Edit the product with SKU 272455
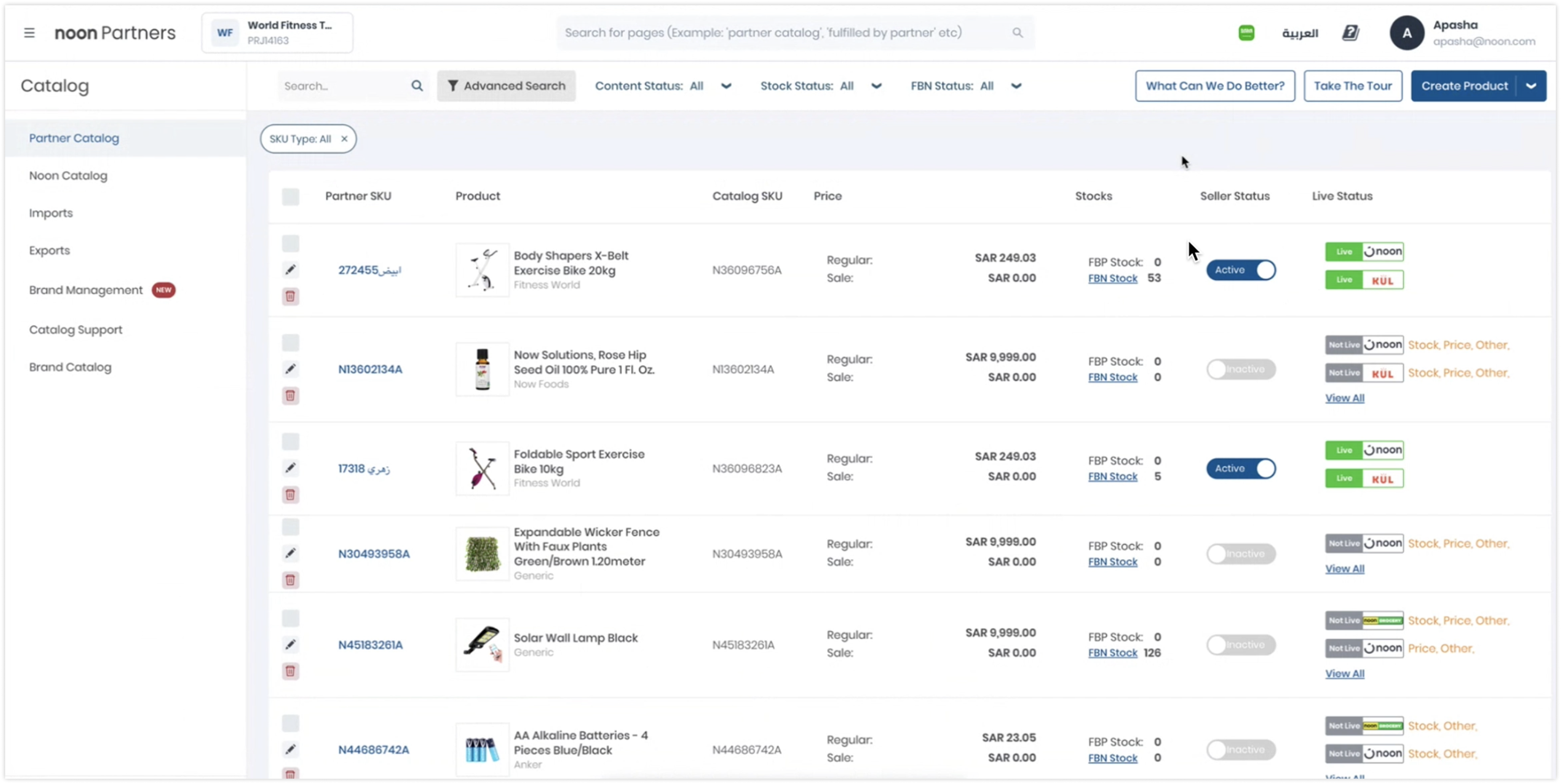Viewport: 1561px width, 784px height. pyautogui.click(x=290, y=270)
